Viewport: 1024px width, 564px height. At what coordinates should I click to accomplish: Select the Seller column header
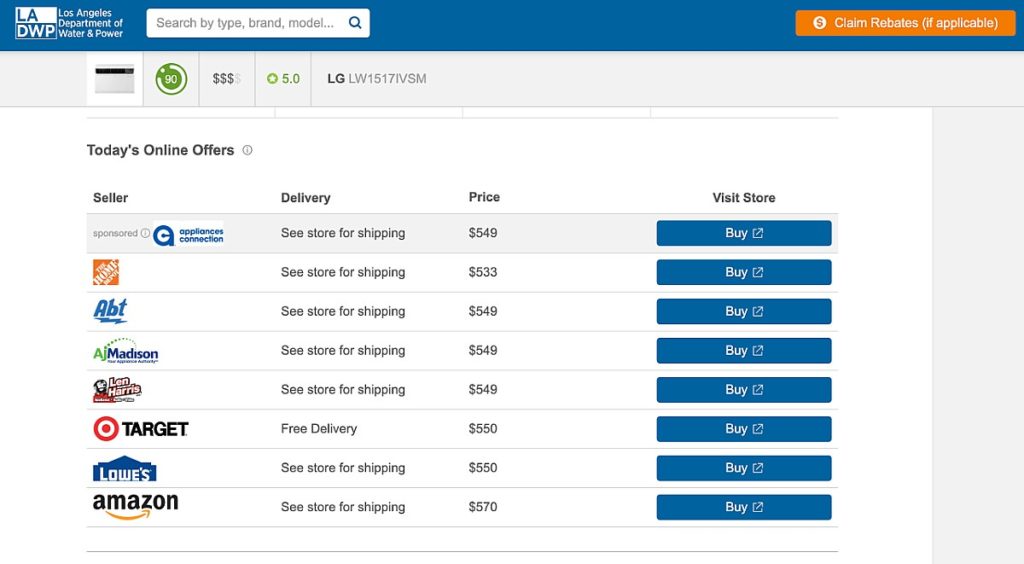coord(110,198)
